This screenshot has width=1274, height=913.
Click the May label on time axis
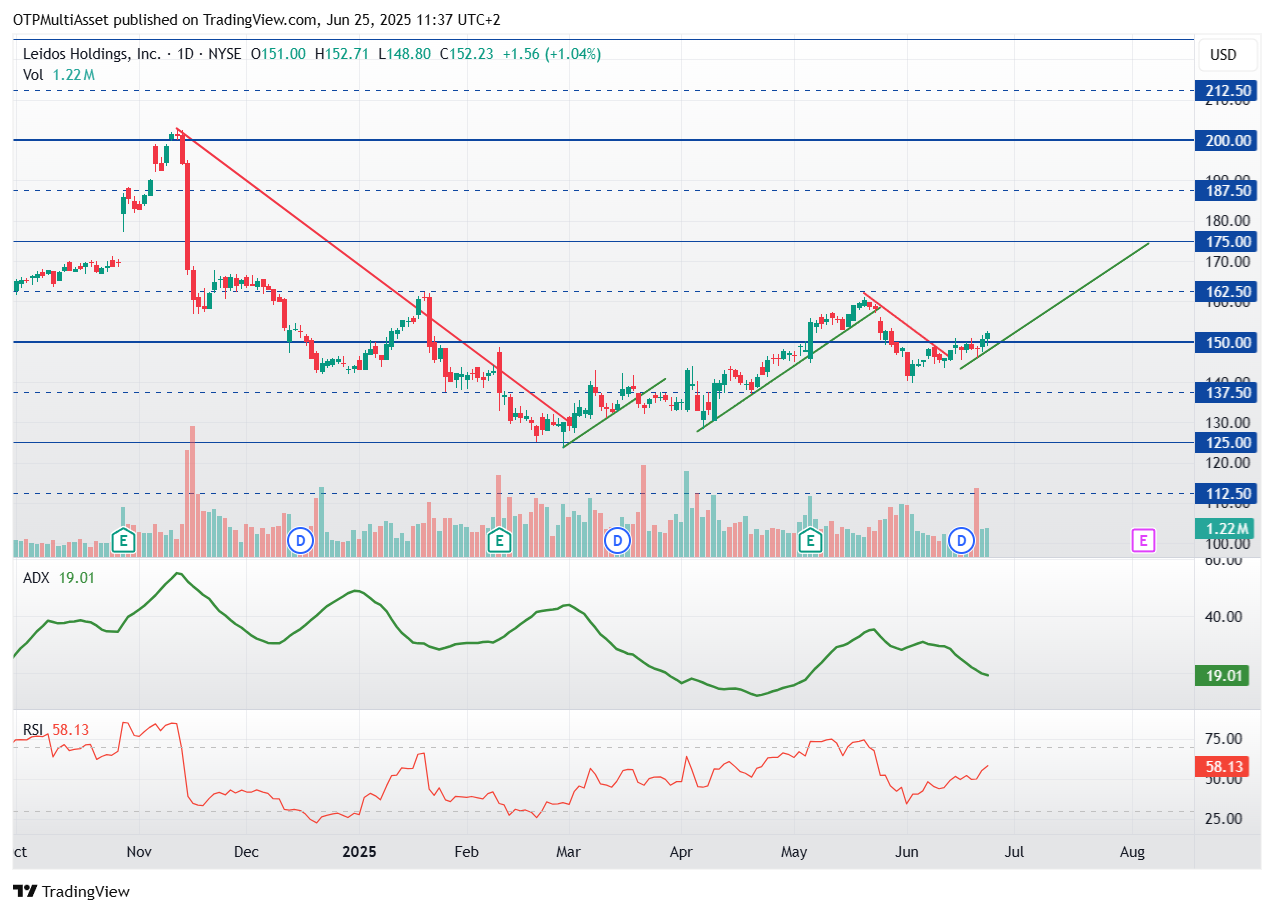click(x=794, y=852)
